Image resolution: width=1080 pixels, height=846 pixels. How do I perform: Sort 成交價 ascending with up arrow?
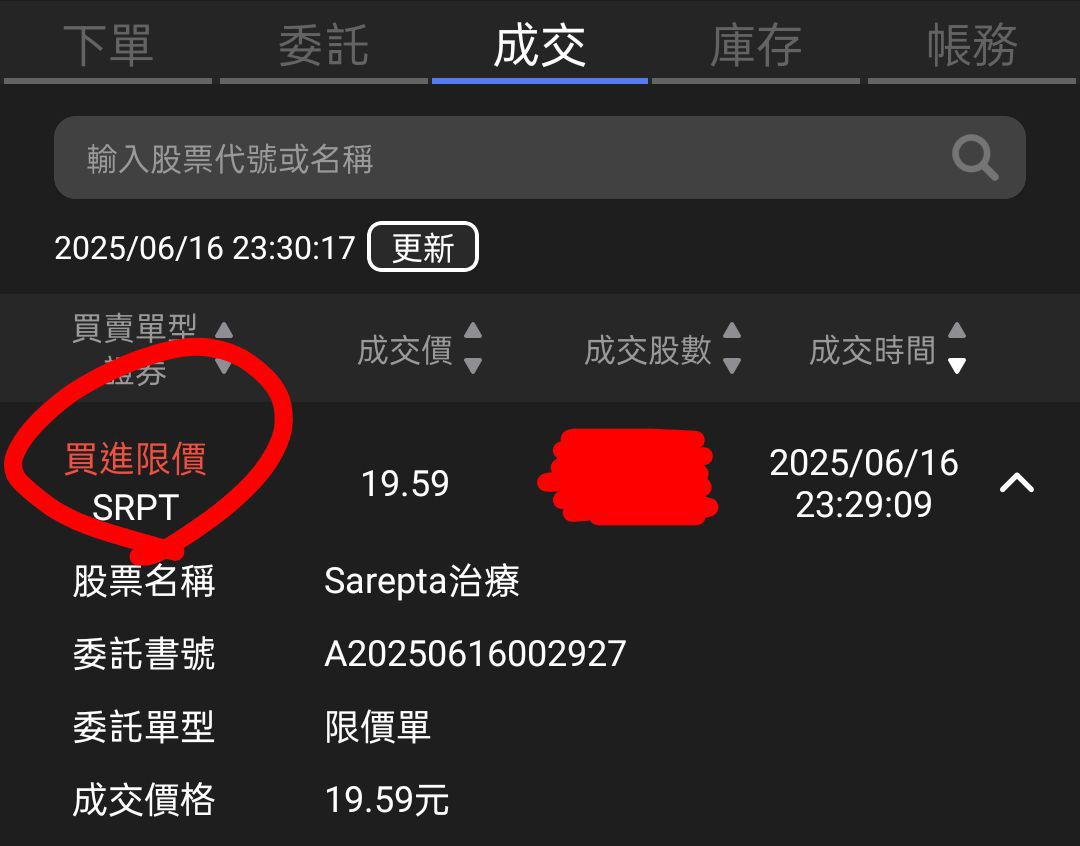tap(472, 331)
